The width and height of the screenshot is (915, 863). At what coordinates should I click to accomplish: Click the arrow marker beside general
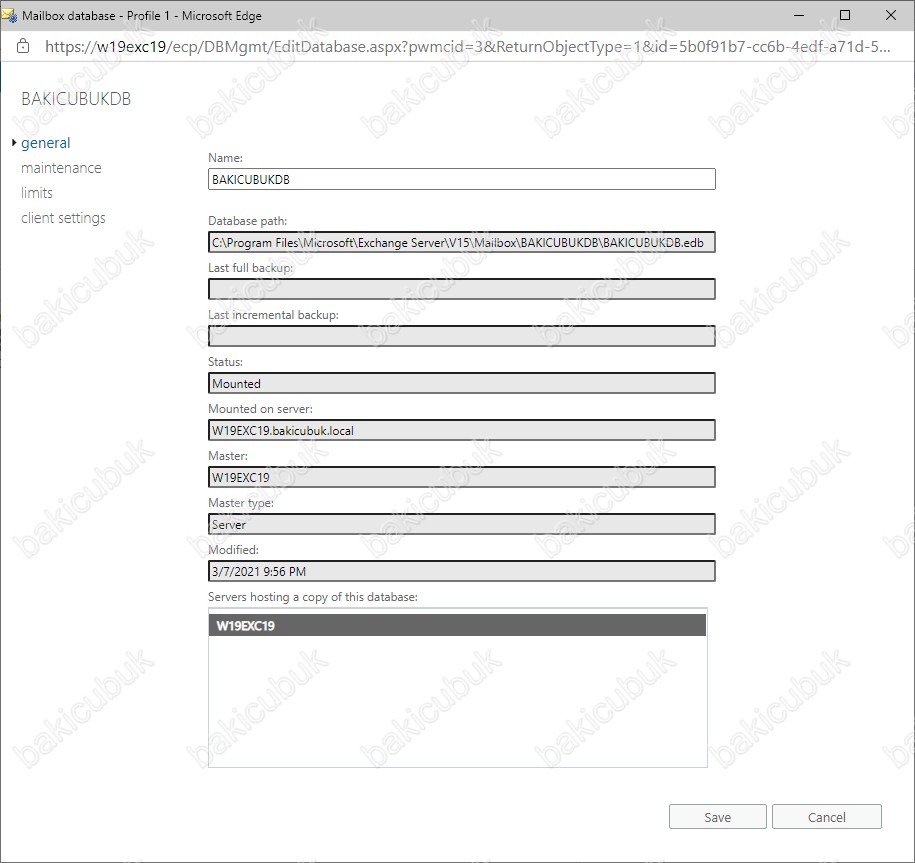pyautogui.click(x=14, y=142)
